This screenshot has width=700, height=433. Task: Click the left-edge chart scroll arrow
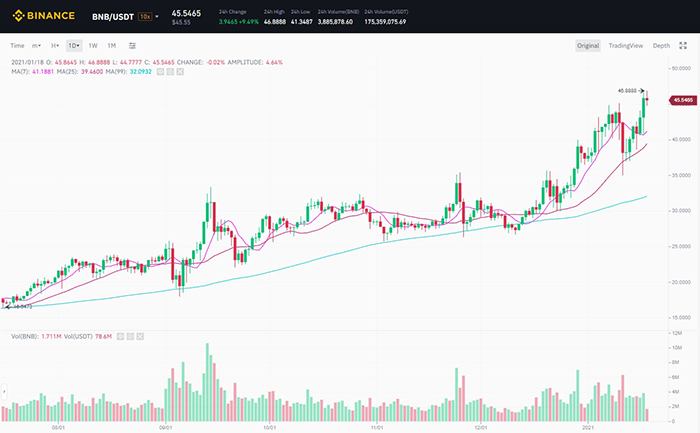tap(4, 388)
